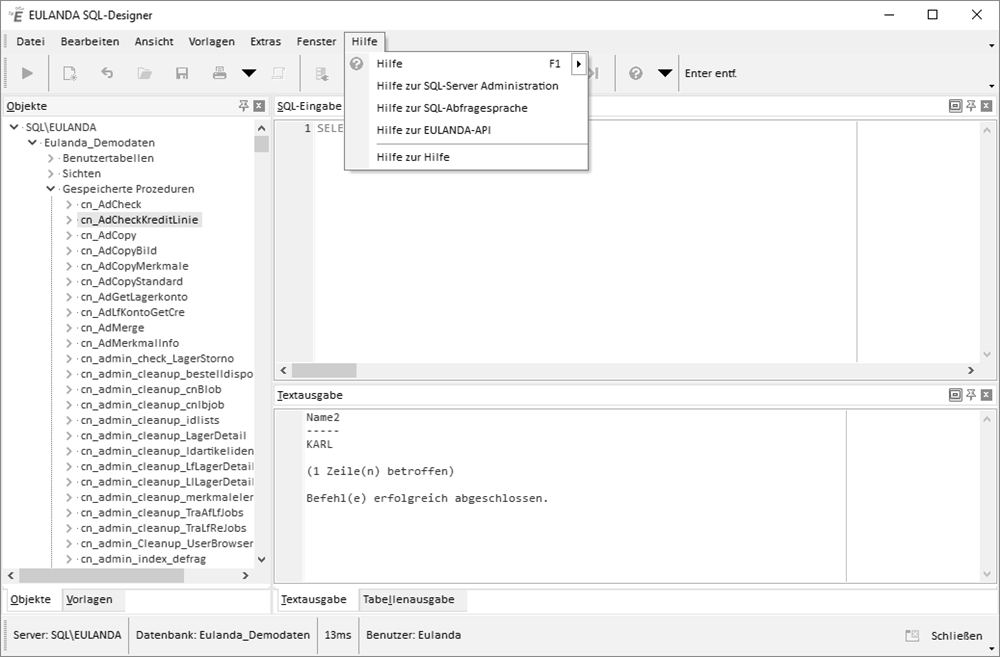The height and width of the screenshot is (657, 1000).
Task: Click the Open folder toolbar icon
Action: pyautogui.click(x=145, y=73)
